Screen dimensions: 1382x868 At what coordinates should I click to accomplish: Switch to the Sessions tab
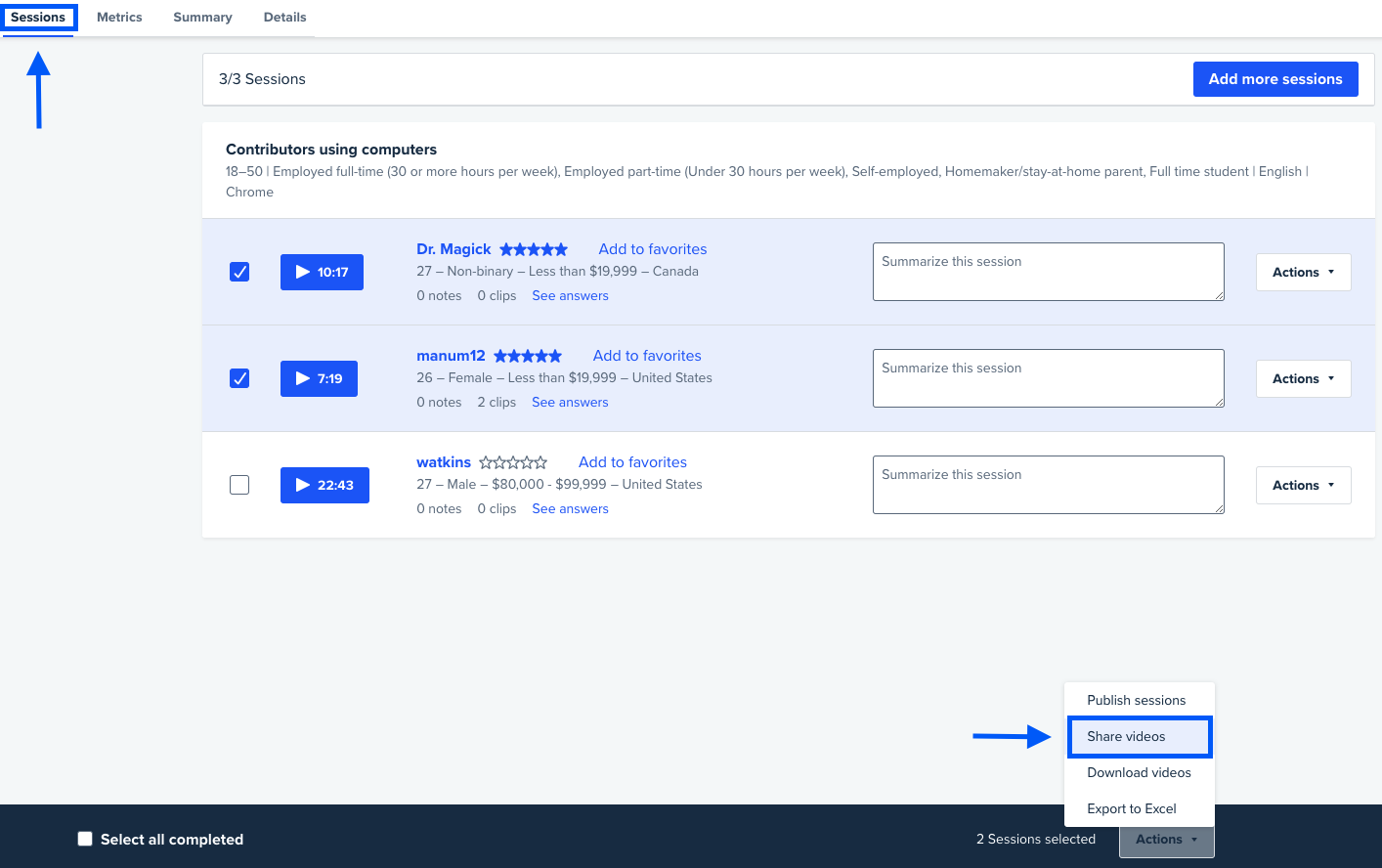point(38,18)
